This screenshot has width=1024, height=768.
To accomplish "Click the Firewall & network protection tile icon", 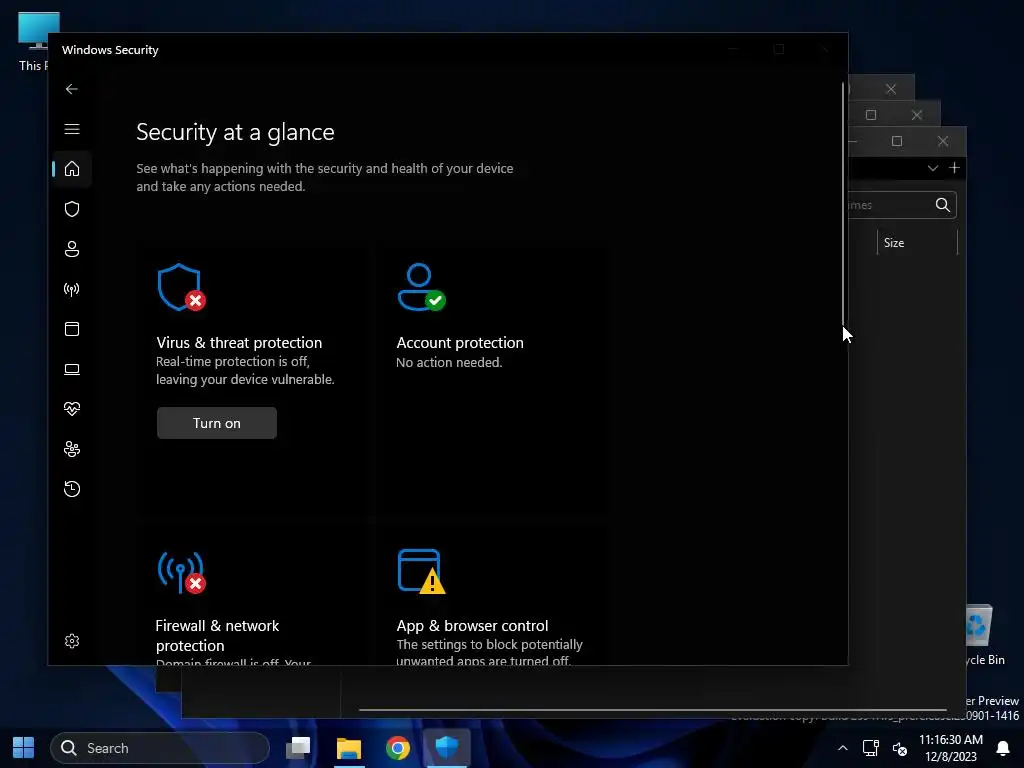I will coord(181,573).
